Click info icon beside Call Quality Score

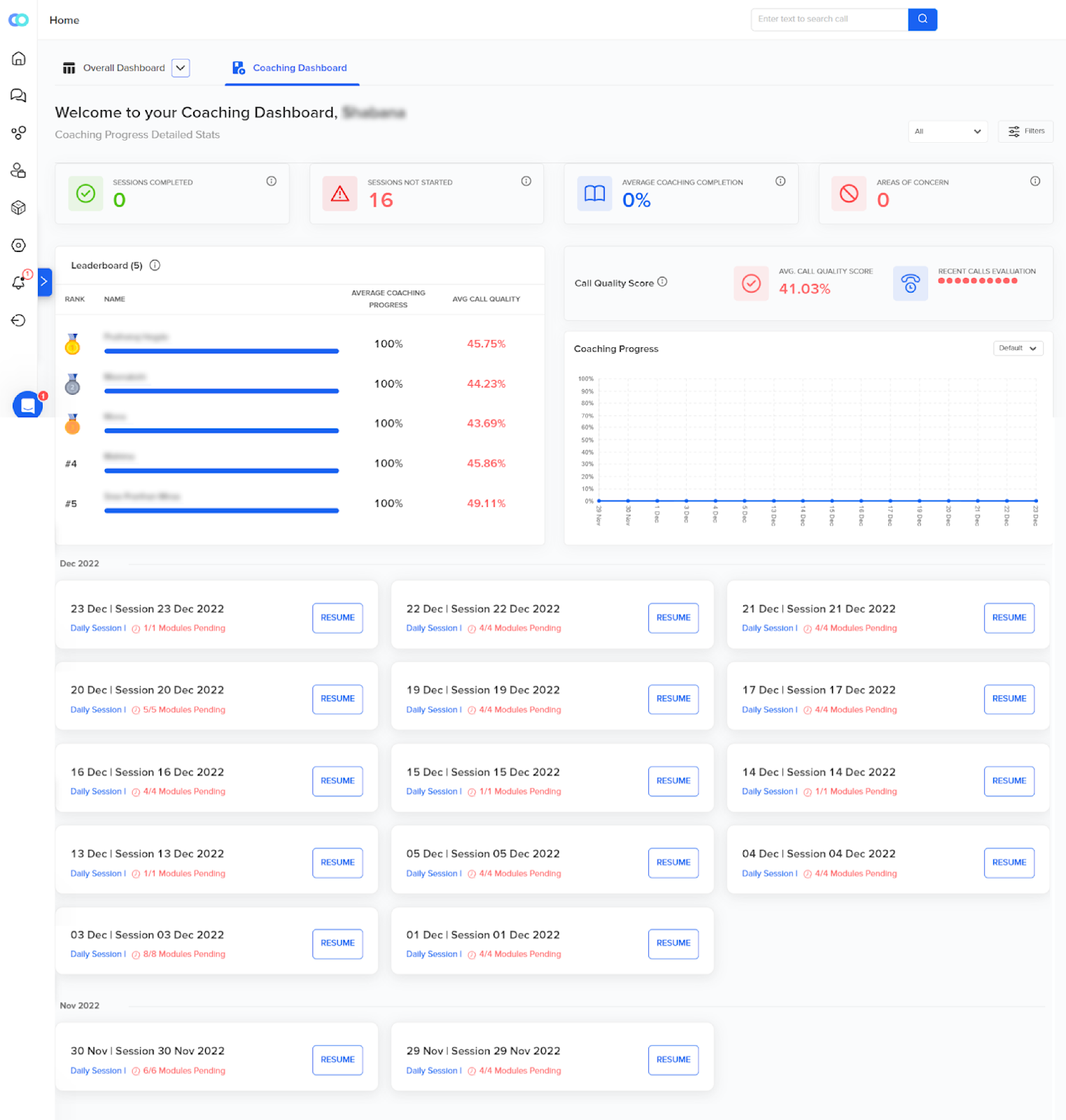662,282
